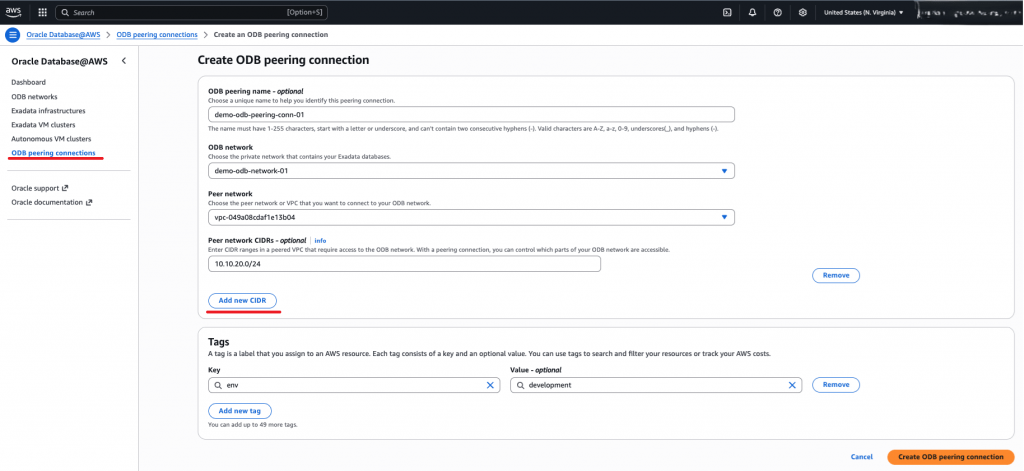Open ODB networks in the sidebar

(34, 97)
